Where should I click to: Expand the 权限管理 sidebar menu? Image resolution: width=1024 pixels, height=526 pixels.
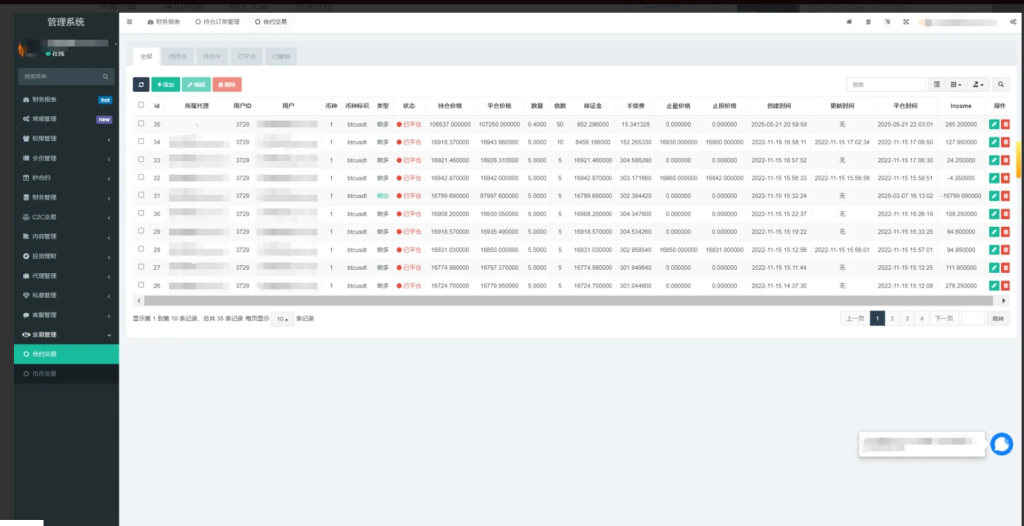[x=67, y=139]
